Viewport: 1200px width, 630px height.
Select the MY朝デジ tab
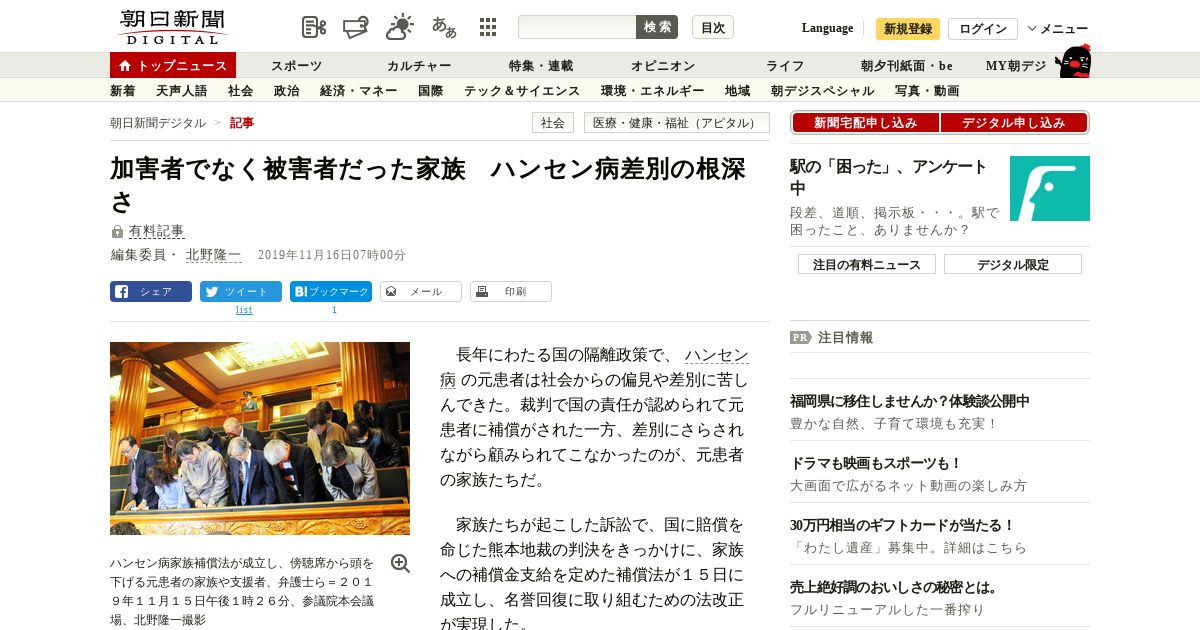(x=1016, y=66)
